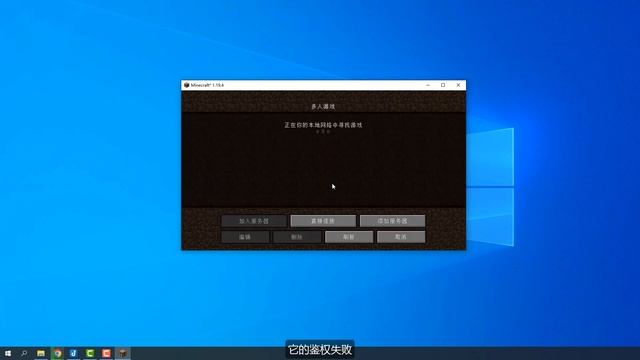Click the 添加服务器 (Add Server) button

[392, 221]
